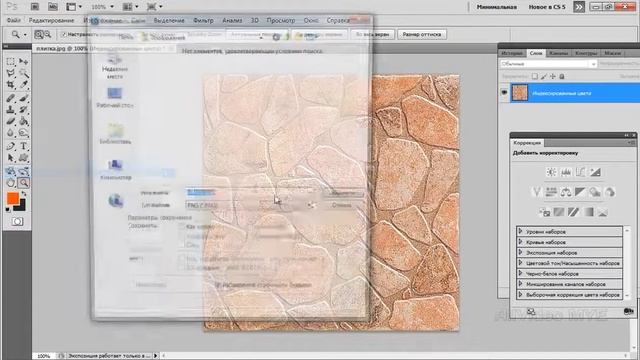Open the orange foreground color swatch

[13, 198]
